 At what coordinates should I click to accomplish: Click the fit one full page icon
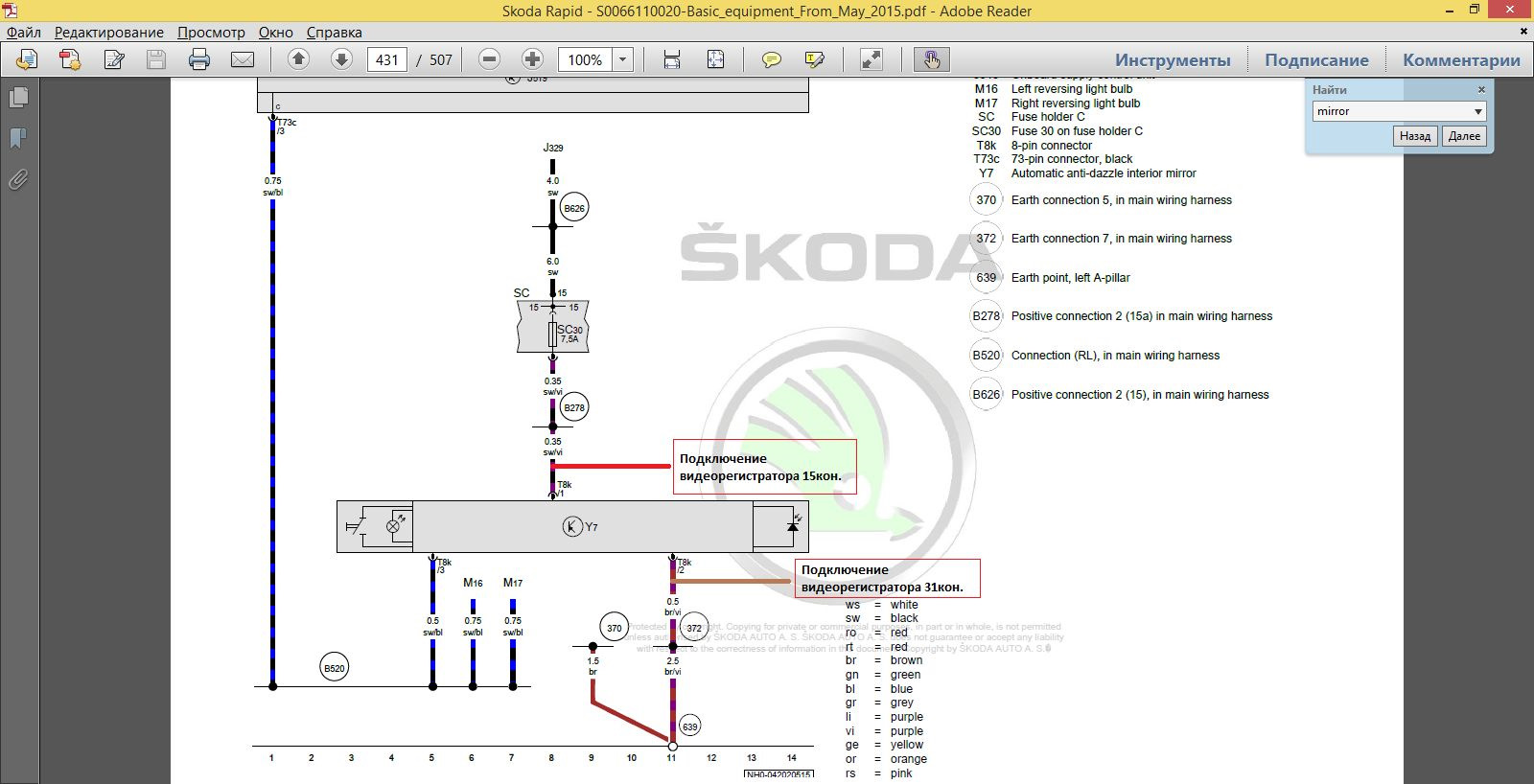715,59
